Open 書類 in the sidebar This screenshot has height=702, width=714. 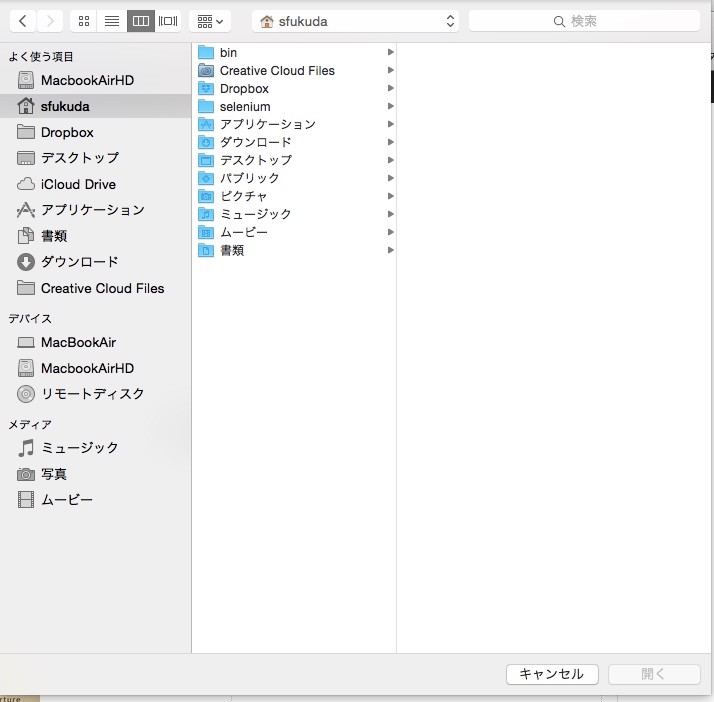click(96, 236)
